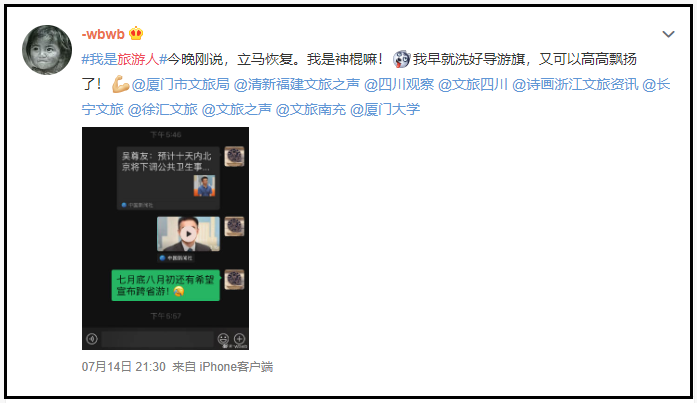Open the @文旅四川 mention
Image resolution: width=697 pixels, height=403 pixels.
point(473,84)
